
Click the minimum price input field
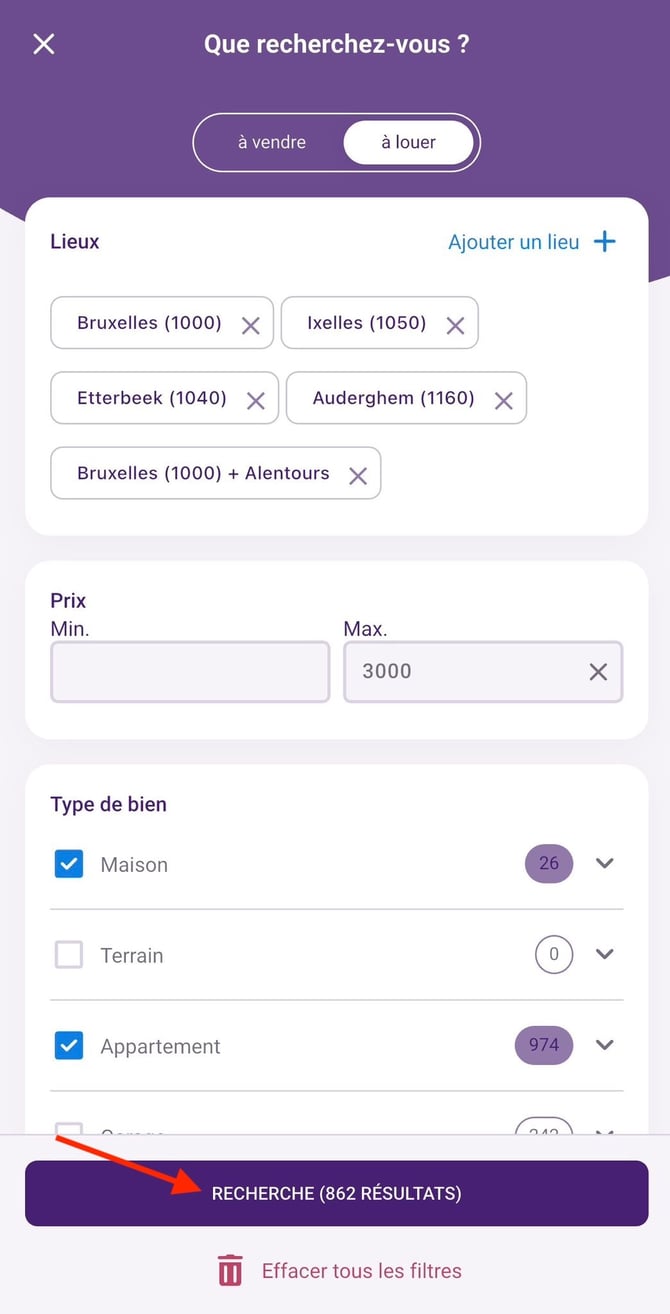[190, 671]
